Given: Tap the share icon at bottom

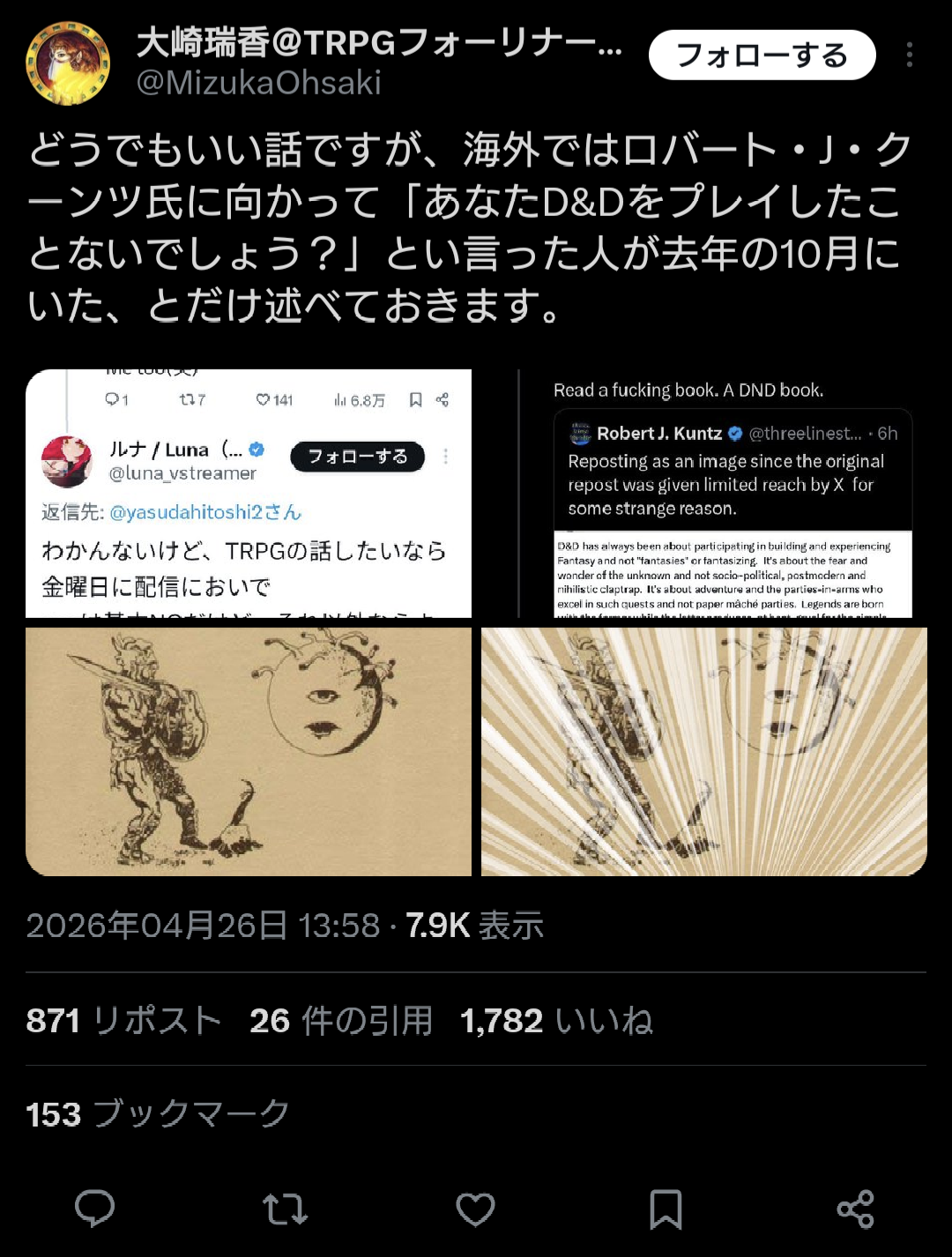Looking at the screenshot, I should [x=855, y=1209].
